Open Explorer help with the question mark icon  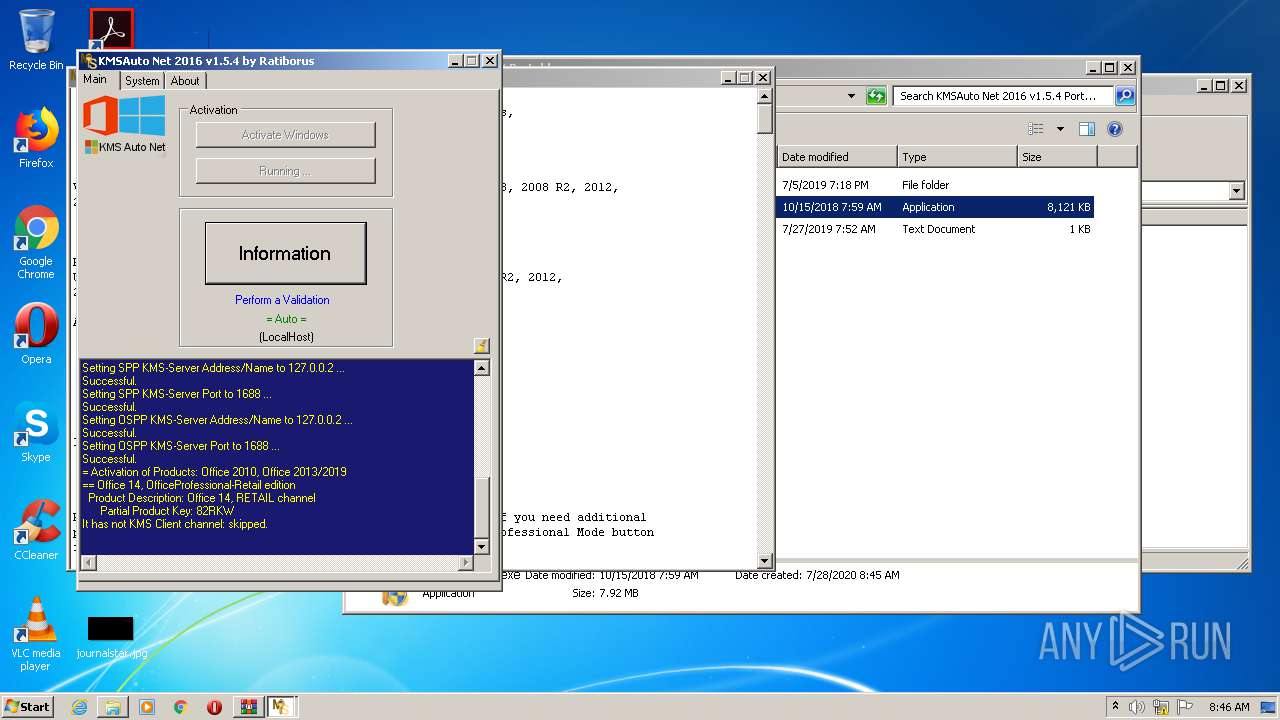click(1115, 129)
